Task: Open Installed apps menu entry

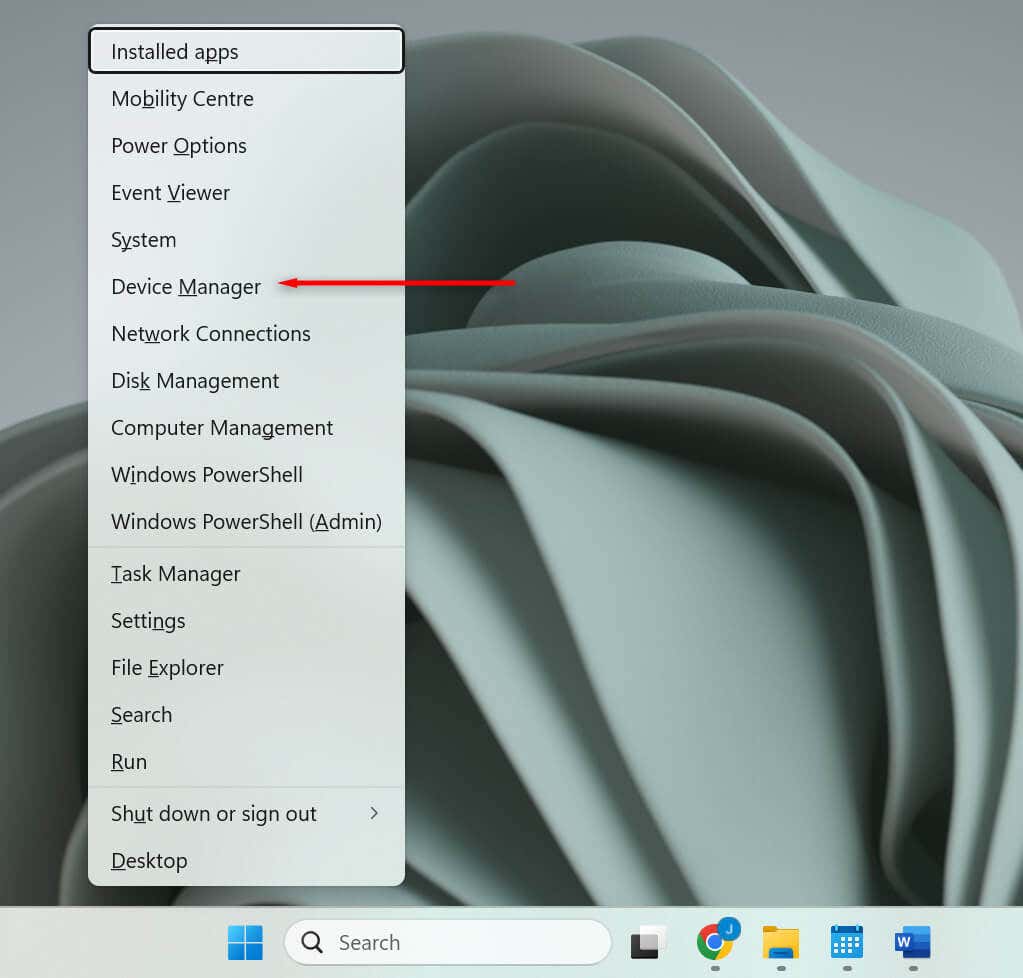Action: (175, 52)
